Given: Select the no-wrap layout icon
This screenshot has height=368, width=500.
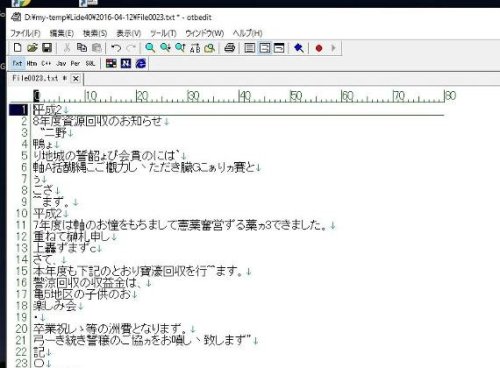Looking at the screenshot, I should click(x=249, y=48).
